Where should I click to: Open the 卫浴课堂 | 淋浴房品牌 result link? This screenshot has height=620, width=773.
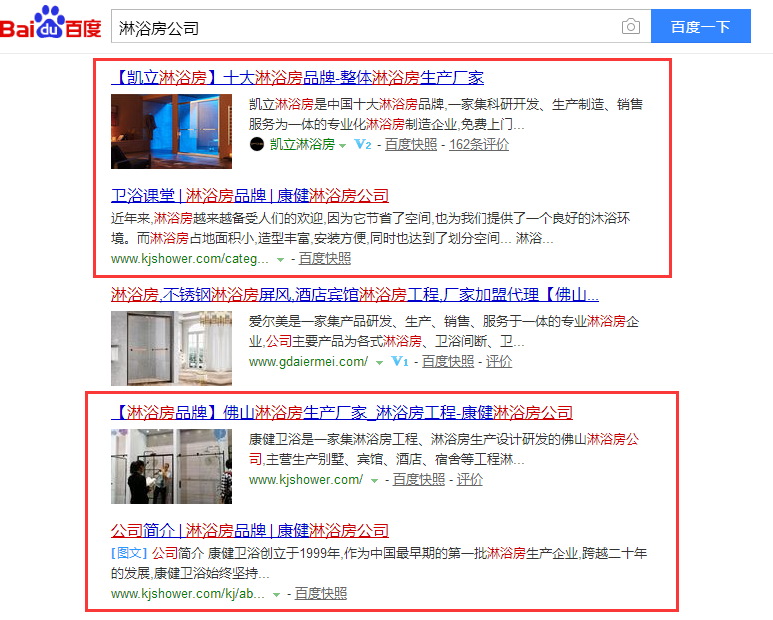click(250, 196)
